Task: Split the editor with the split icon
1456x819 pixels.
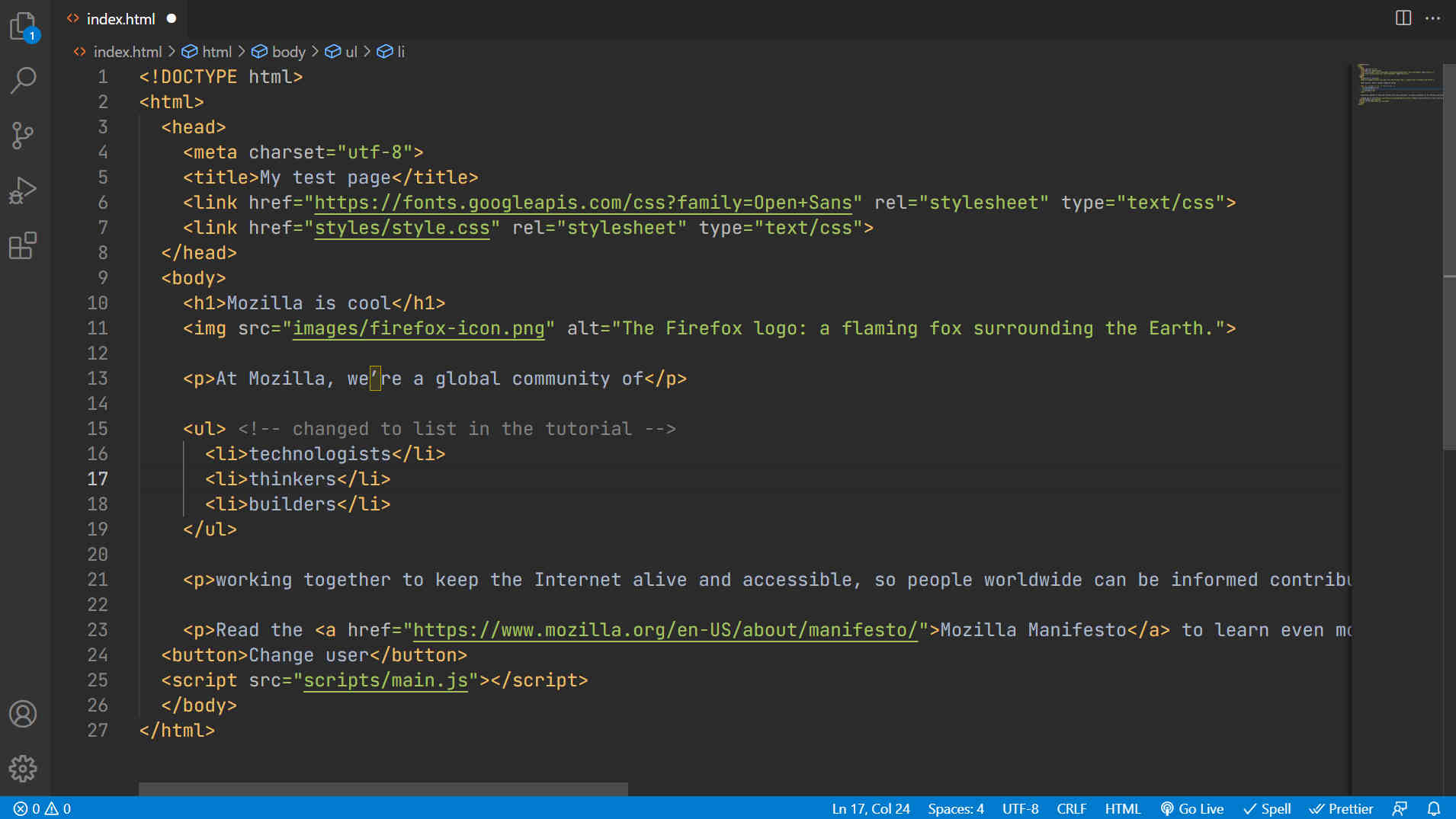Action: [x=1402, y=18]
